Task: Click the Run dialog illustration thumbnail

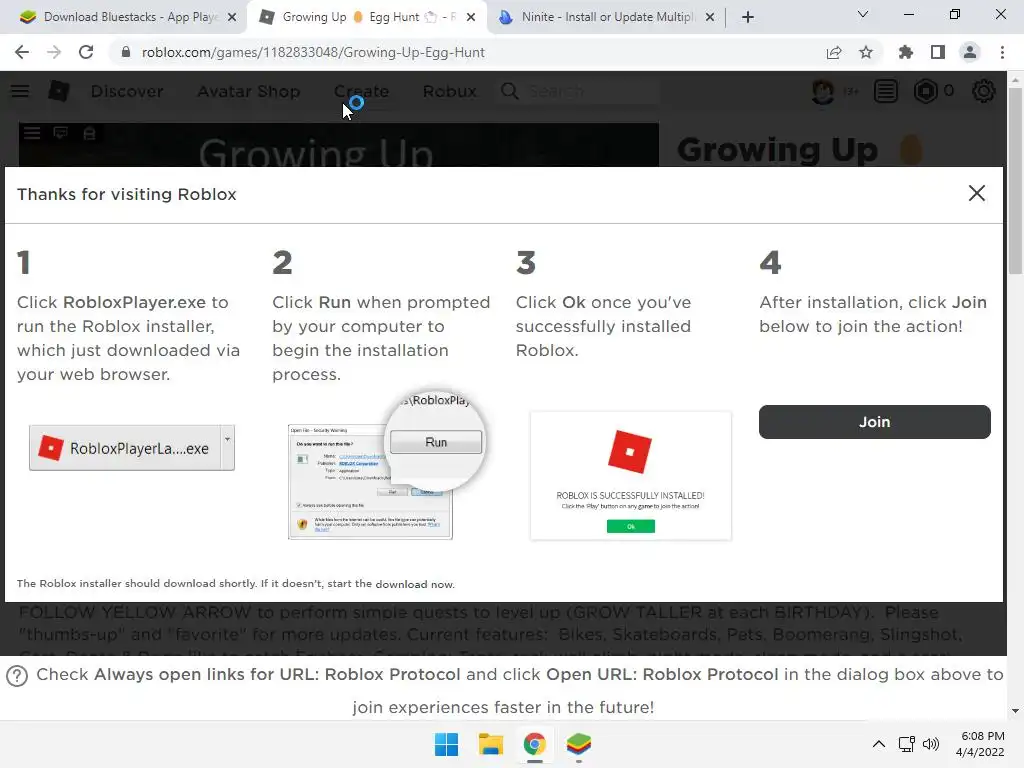Action: pos(385,468)
